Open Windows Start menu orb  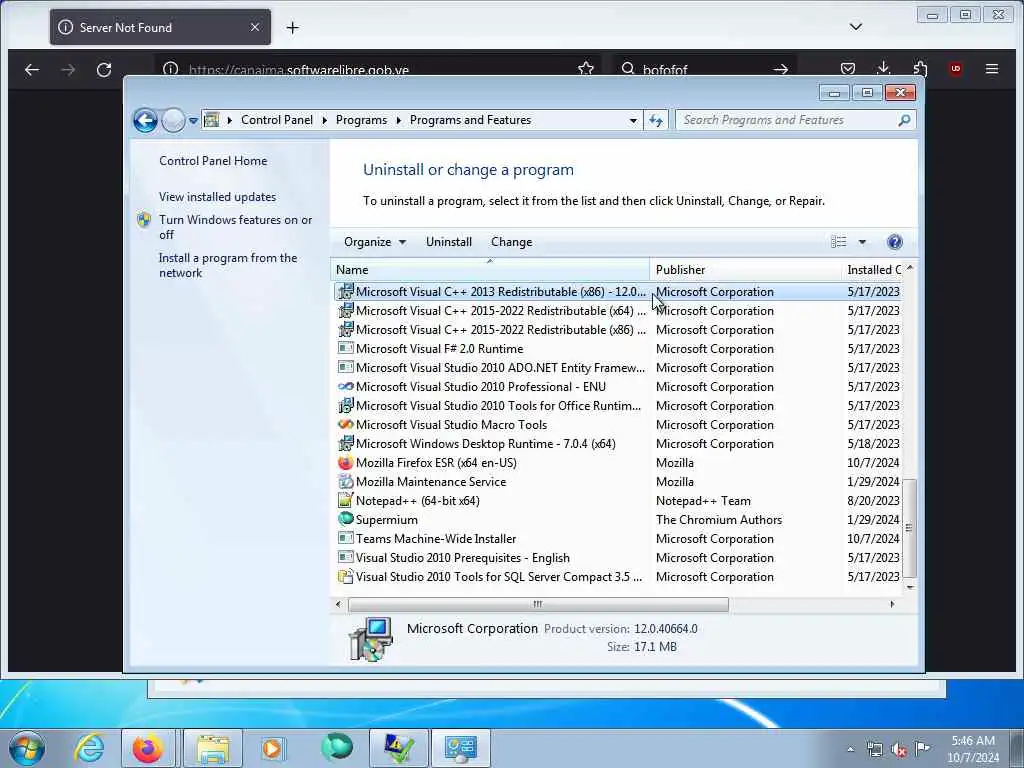pos(27,748)
